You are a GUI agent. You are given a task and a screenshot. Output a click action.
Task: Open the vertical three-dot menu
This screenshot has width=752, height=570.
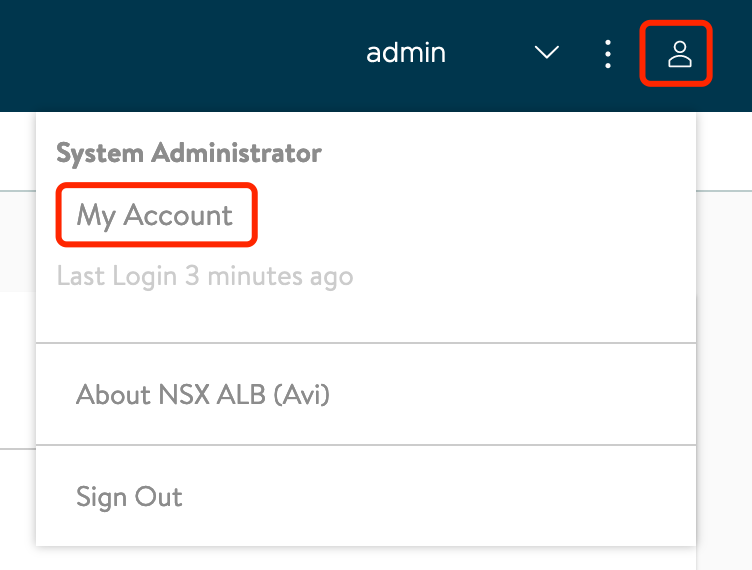(x=608, y=54)
